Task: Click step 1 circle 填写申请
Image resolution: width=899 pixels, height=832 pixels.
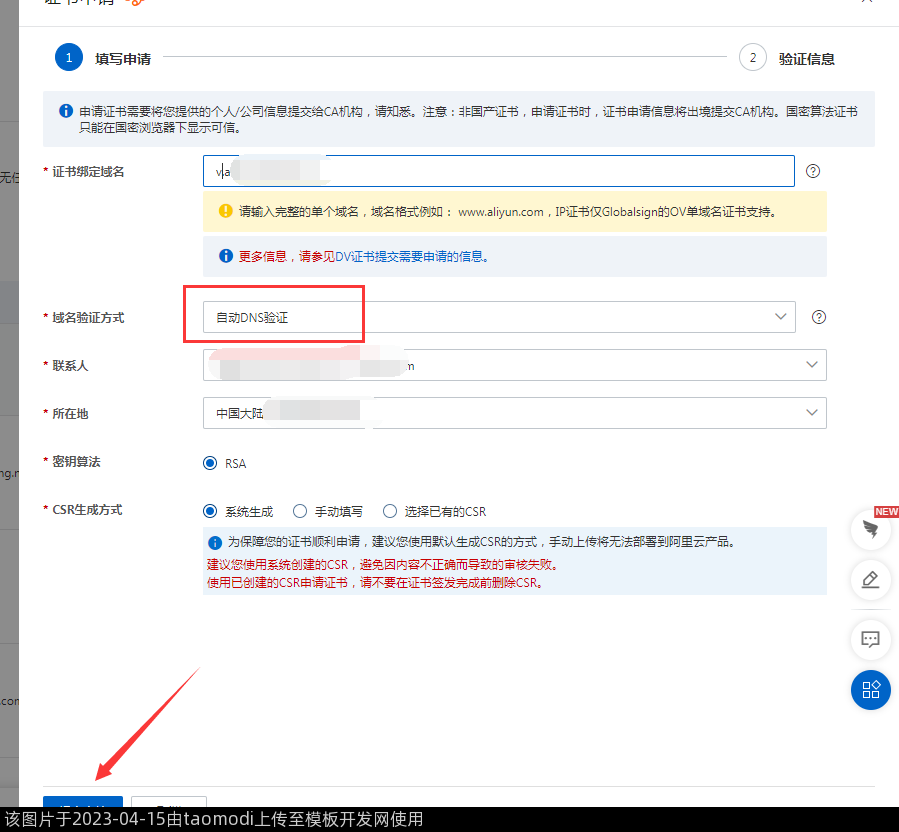Action: click(x=68, y=58)
